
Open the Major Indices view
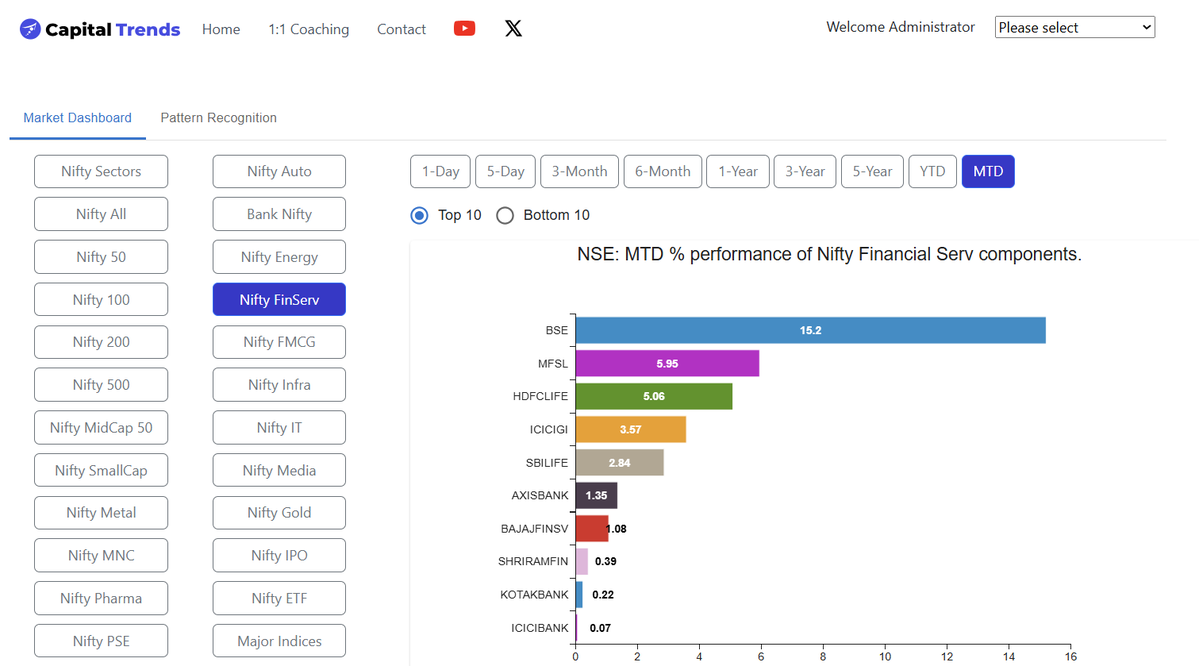[x=279, y=641]
